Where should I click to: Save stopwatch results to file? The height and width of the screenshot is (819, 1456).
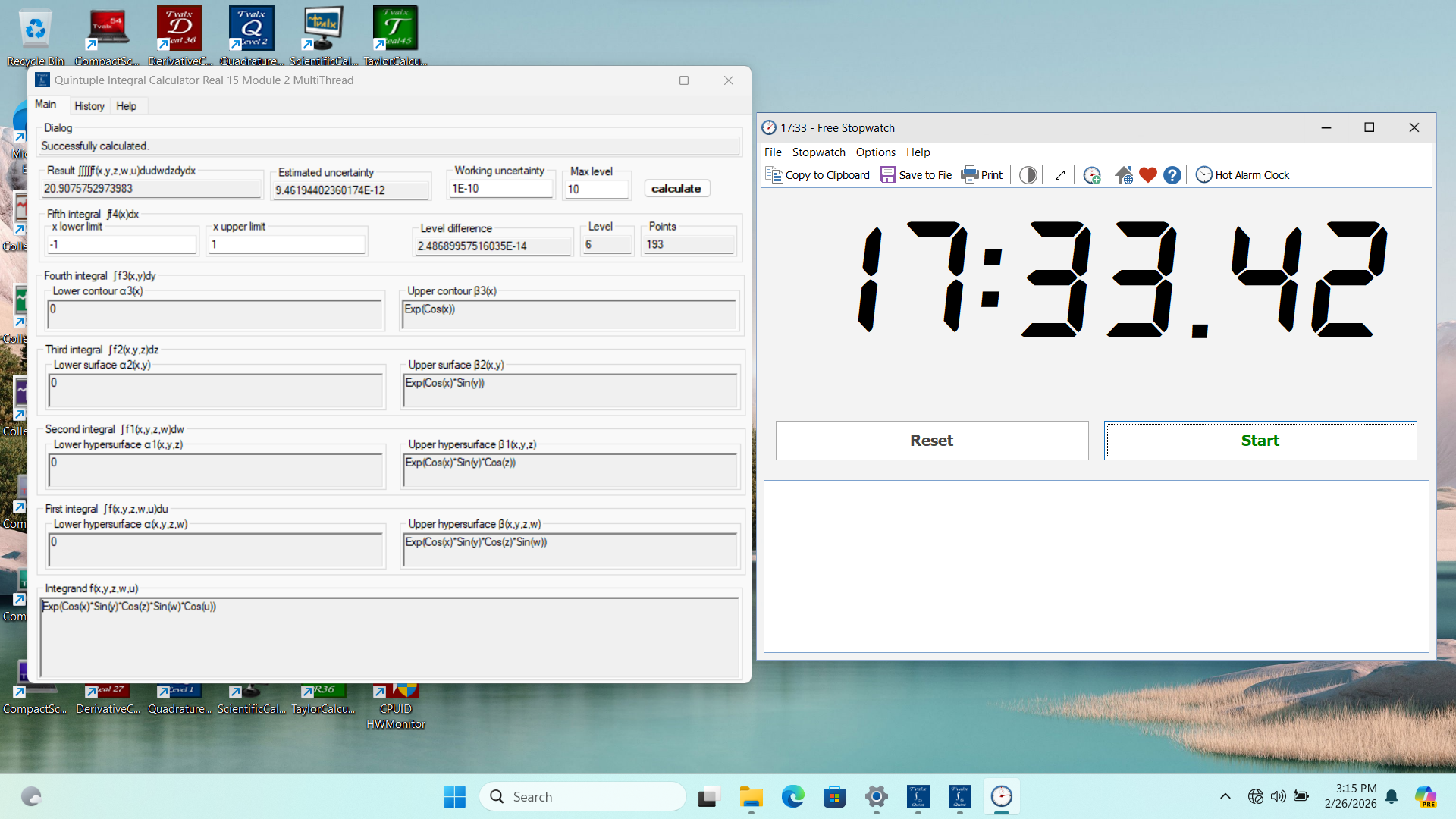(915, 174)
